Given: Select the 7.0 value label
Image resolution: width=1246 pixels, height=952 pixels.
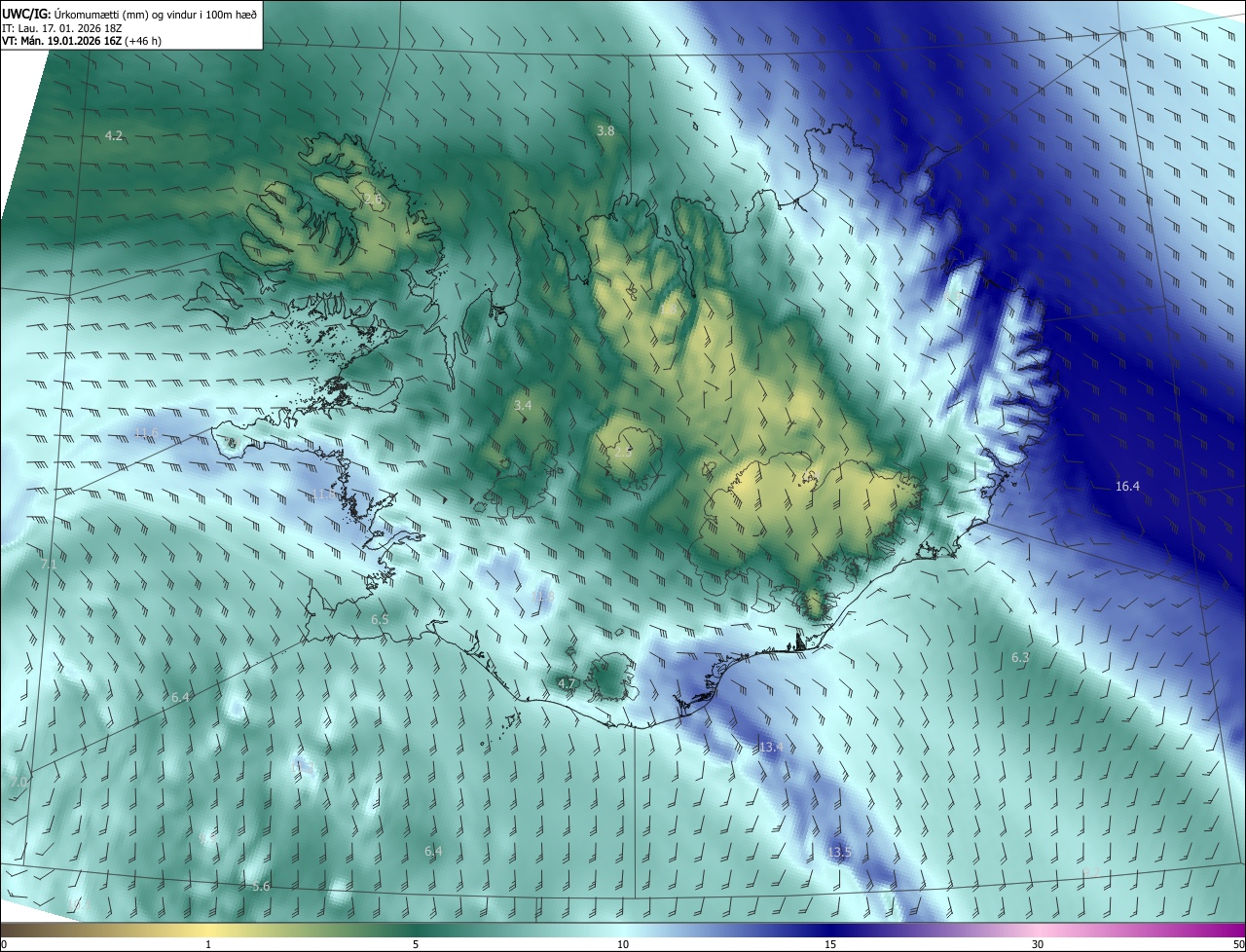Looking at the screenshot, I should click(18, 782).
